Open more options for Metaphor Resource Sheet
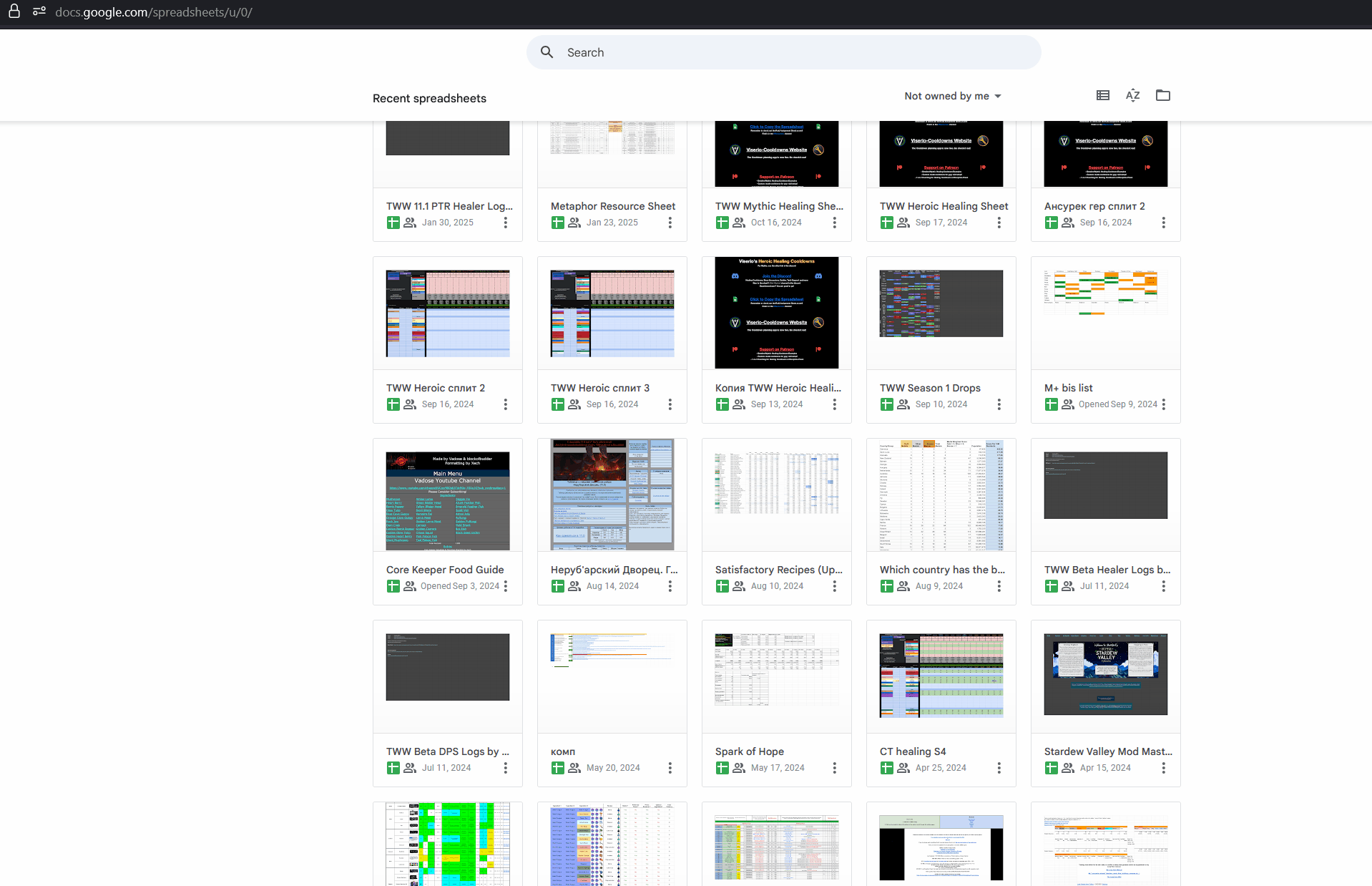 [670, 223]
